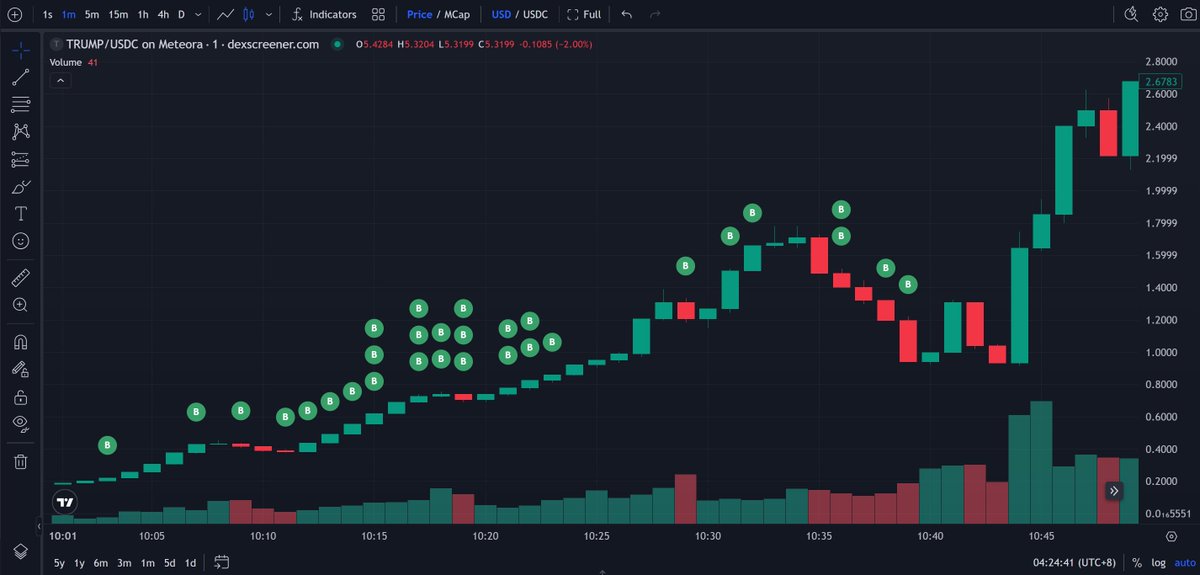
Task: Hide all drawings with the eye icon
Action: [21, 424]
